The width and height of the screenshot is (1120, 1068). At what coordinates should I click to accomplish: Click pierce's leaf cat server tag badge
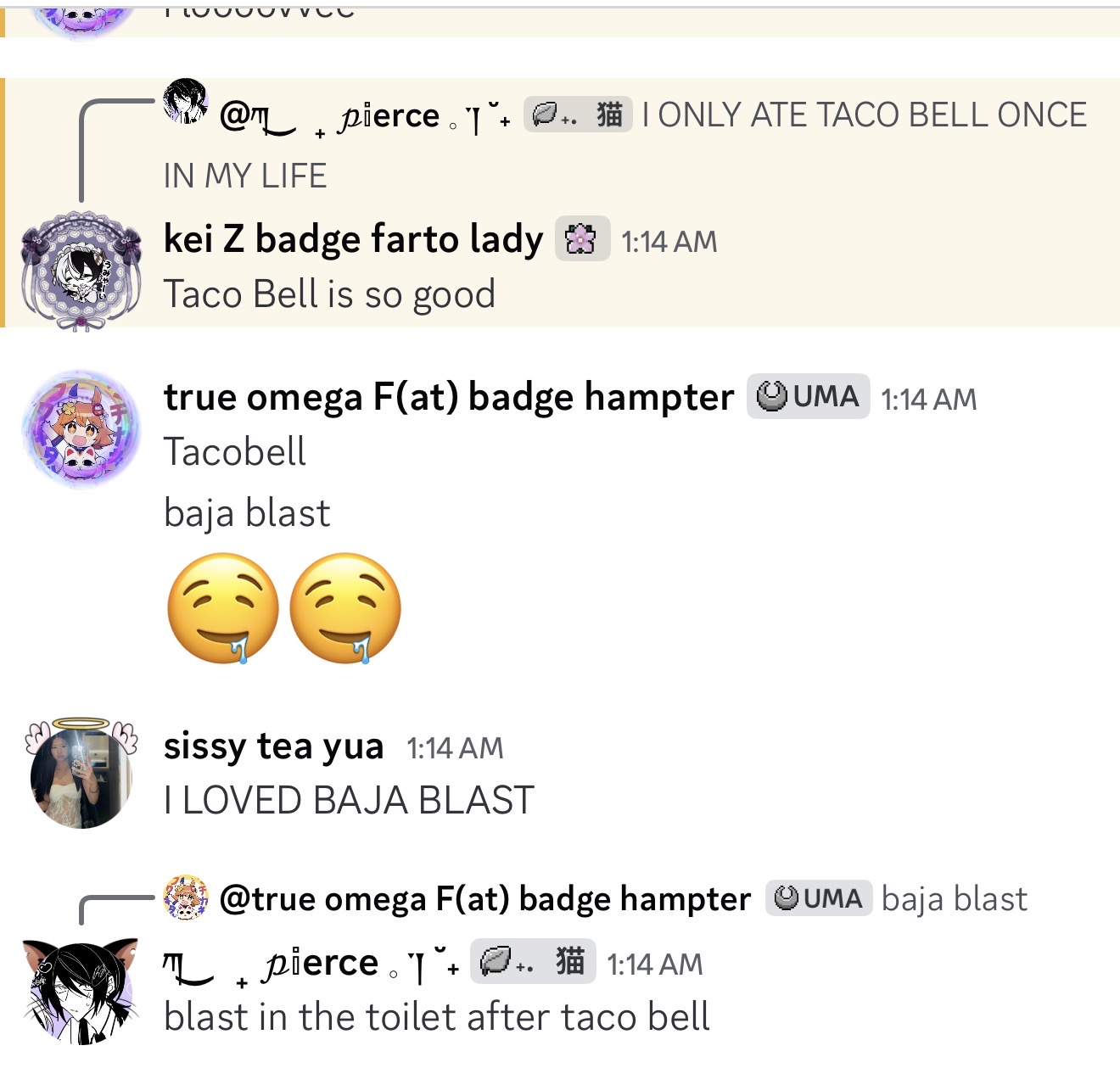tap(533, 961)
